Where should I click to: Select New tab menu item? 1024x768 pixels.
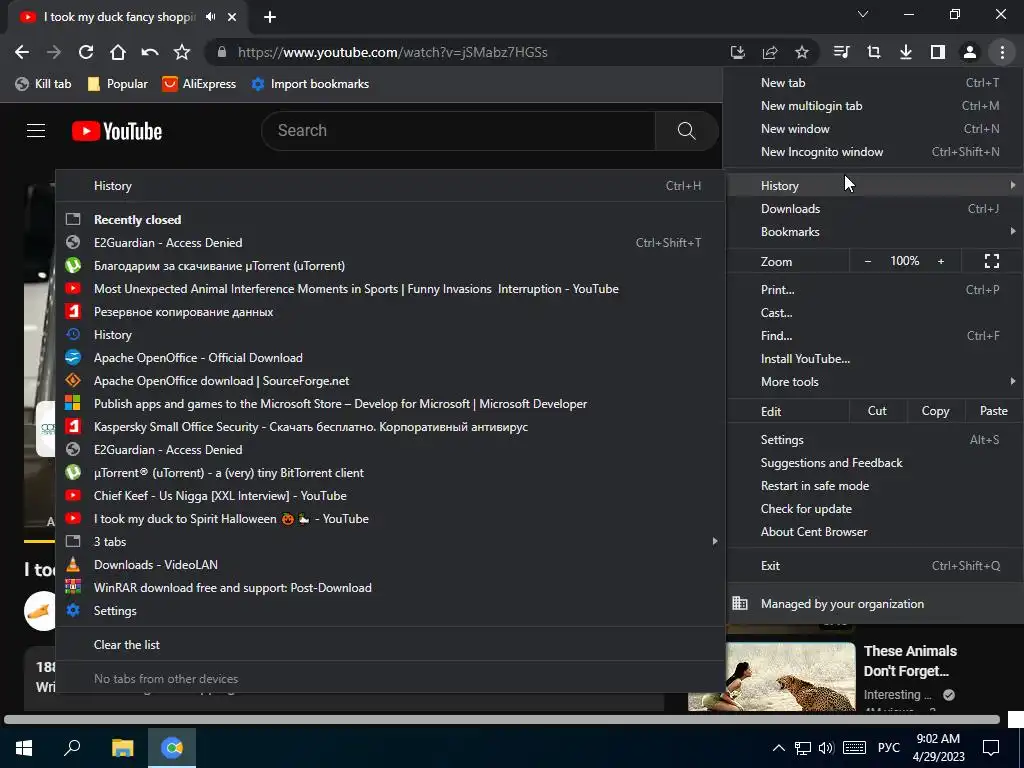pyautogui.click(x=873, y=83)
